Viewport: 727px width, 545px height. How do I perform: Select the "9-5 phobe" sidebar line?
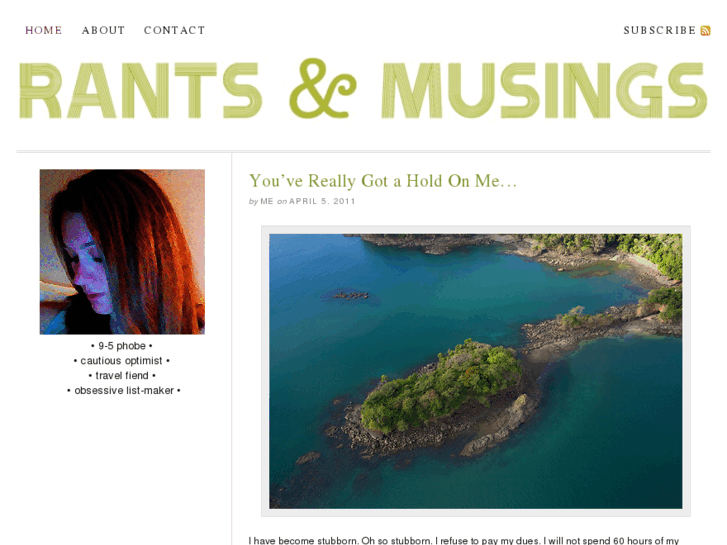tap(122, 346)
